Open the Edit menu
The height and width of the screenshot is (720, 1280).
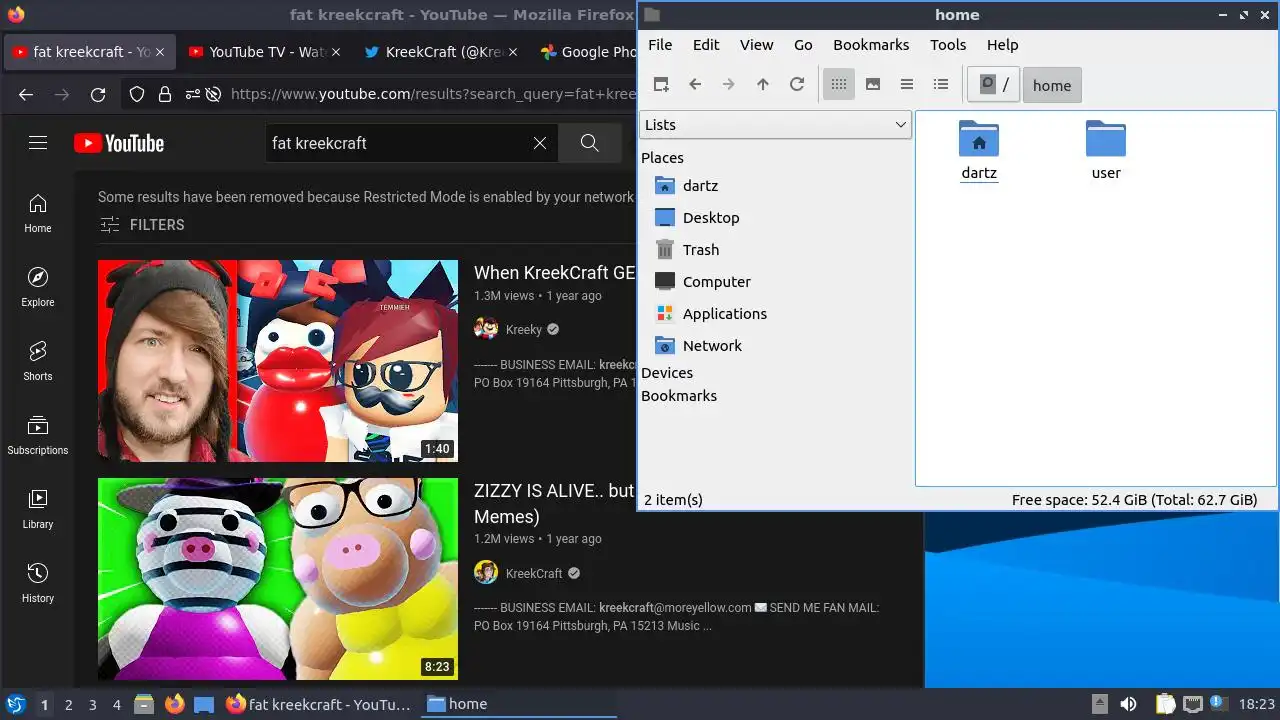point(706,45)
